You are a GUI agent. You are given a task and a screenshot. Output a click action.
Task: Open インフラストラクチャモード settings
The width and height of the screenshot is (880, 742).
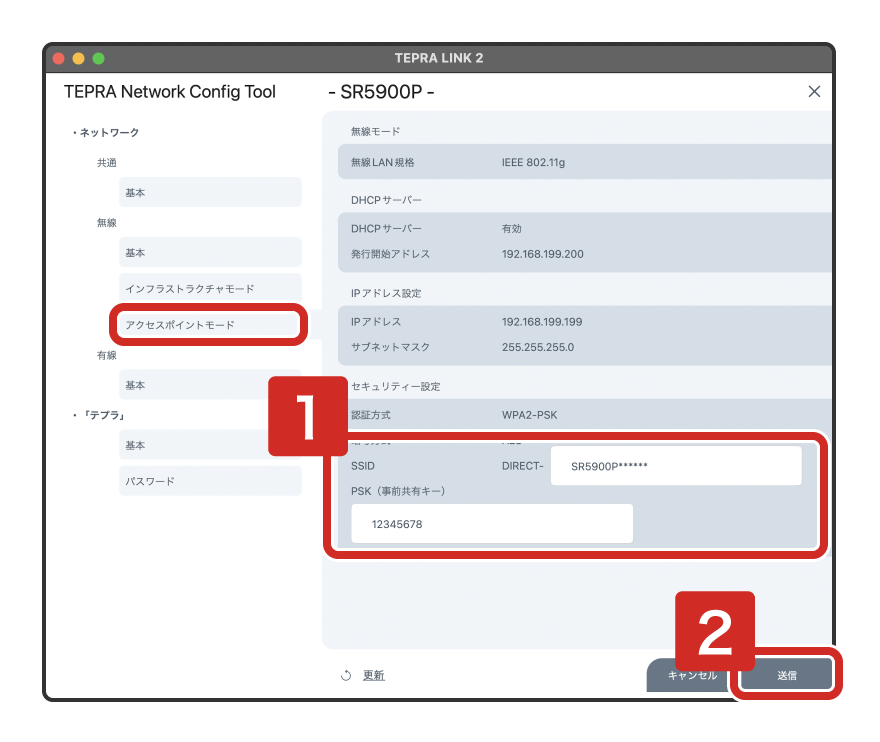210,289
